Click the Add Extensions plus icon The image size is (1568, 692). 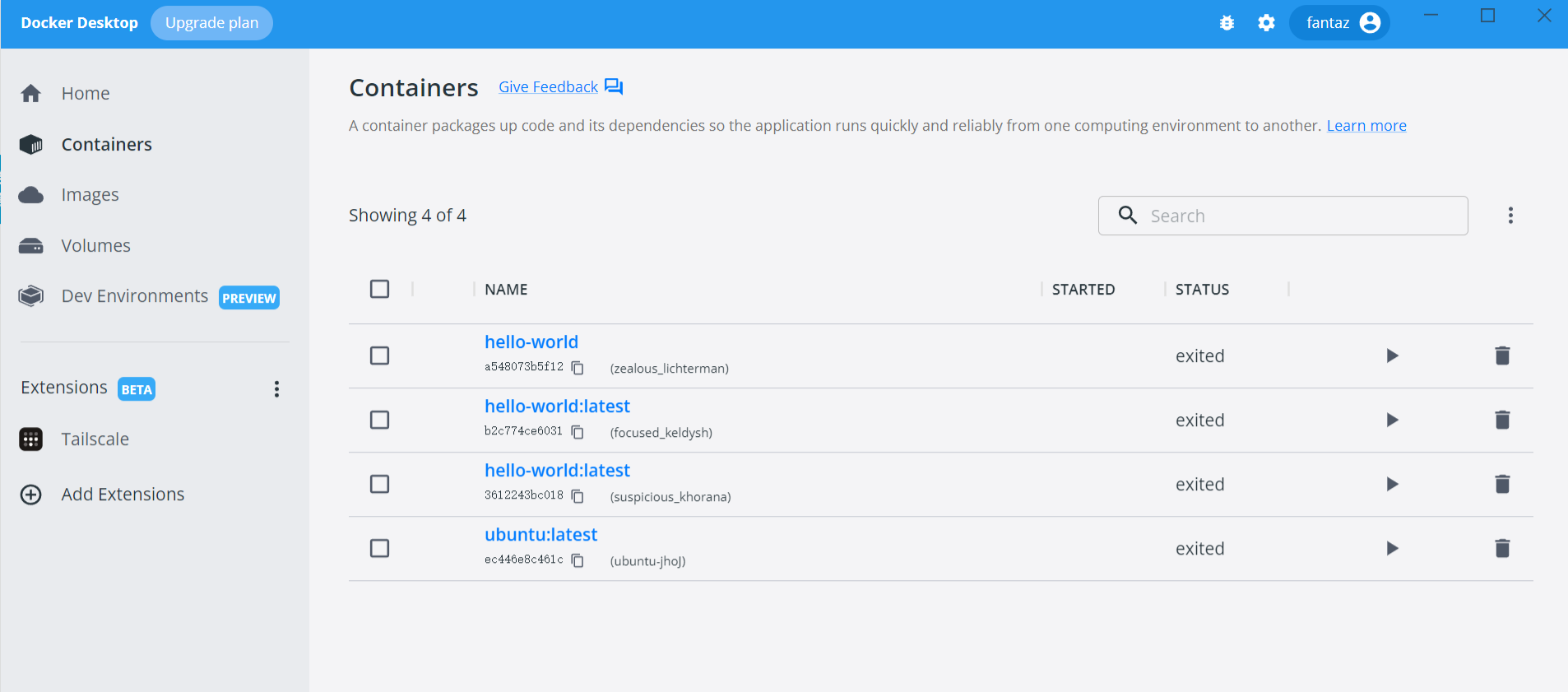point(31,495)
